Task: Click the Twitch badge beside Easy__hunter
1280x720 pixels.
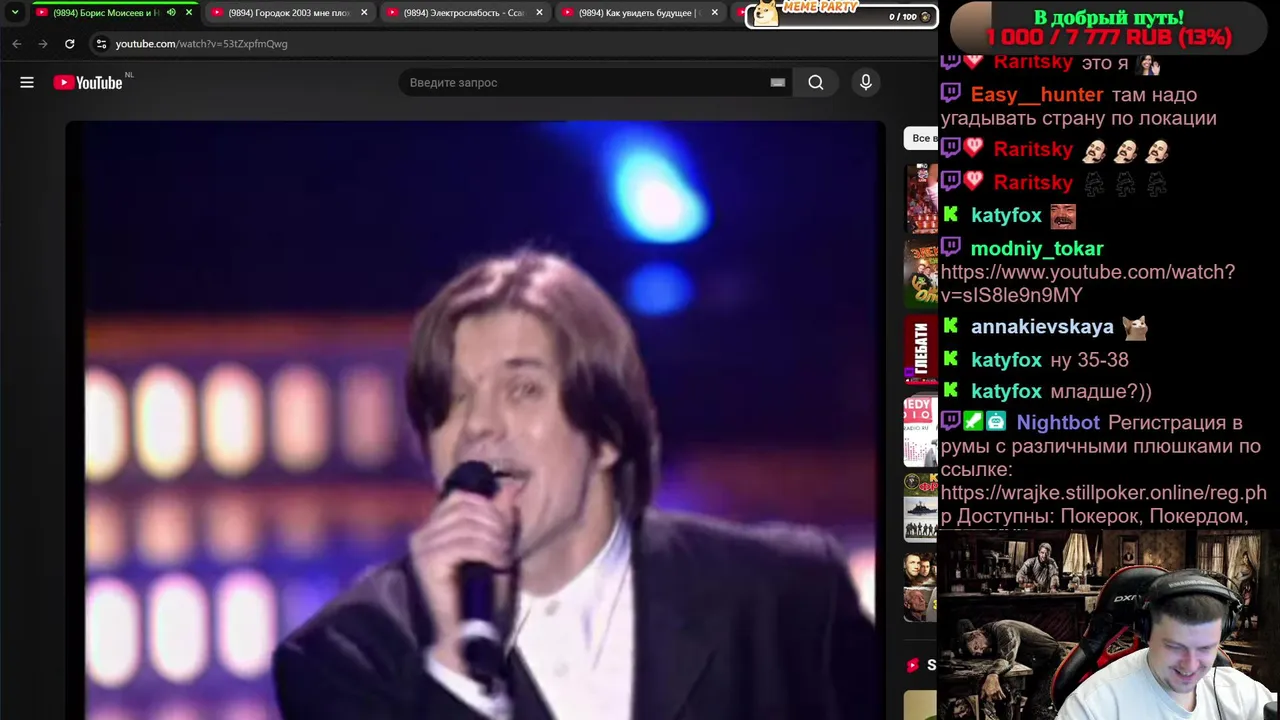Action: 951,93
